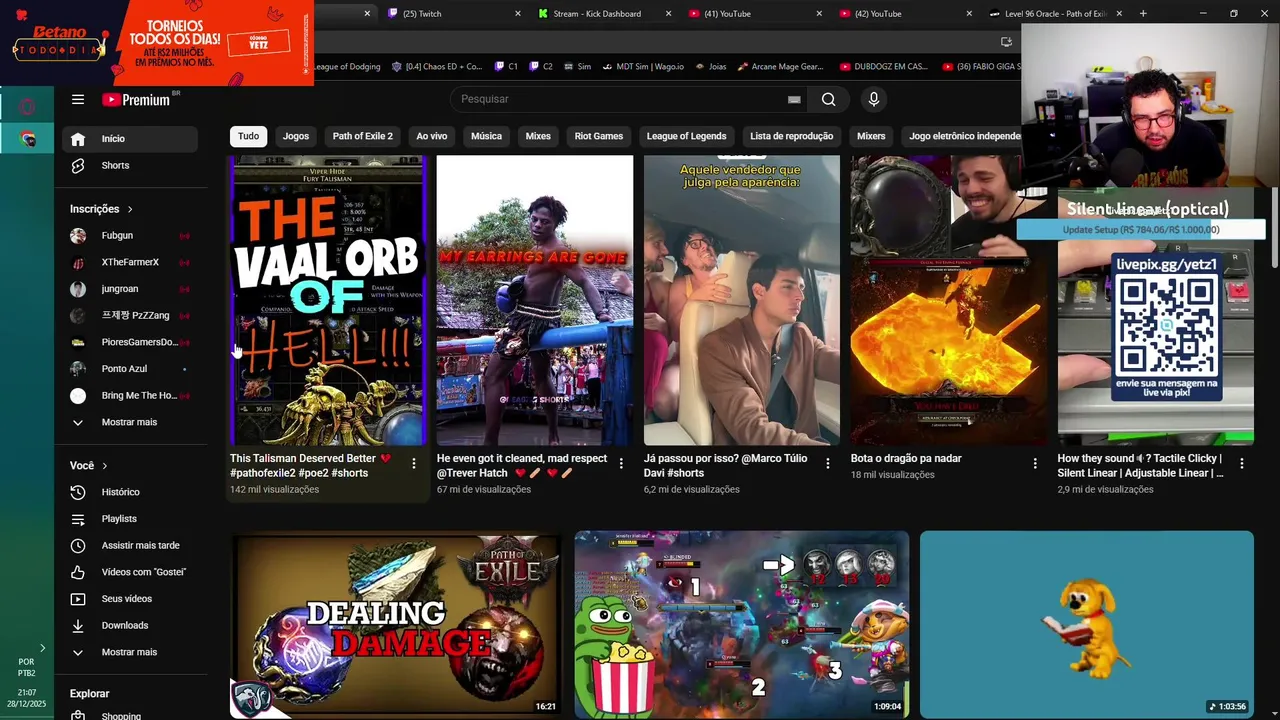Open the Histórico clock icon
1280x720 pixels.
click(78, 492)
